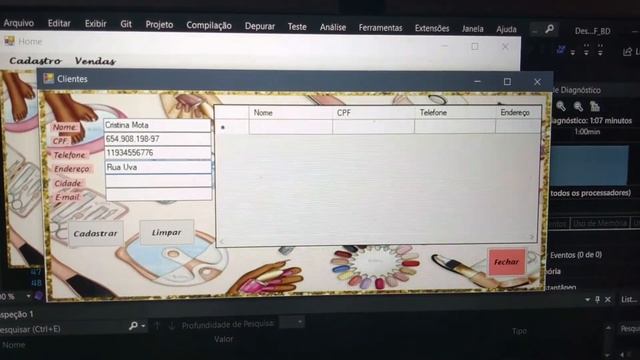Click the Nome column header in grid

tap(290, 113)
